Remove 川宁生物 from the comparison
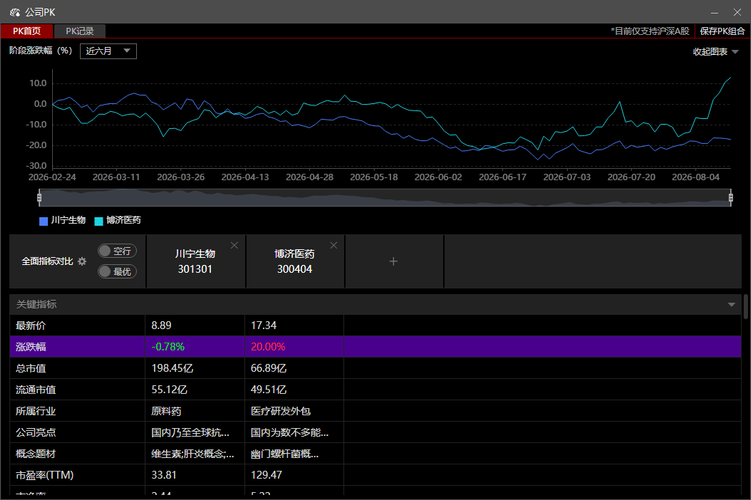 click(x=234, y=245)
